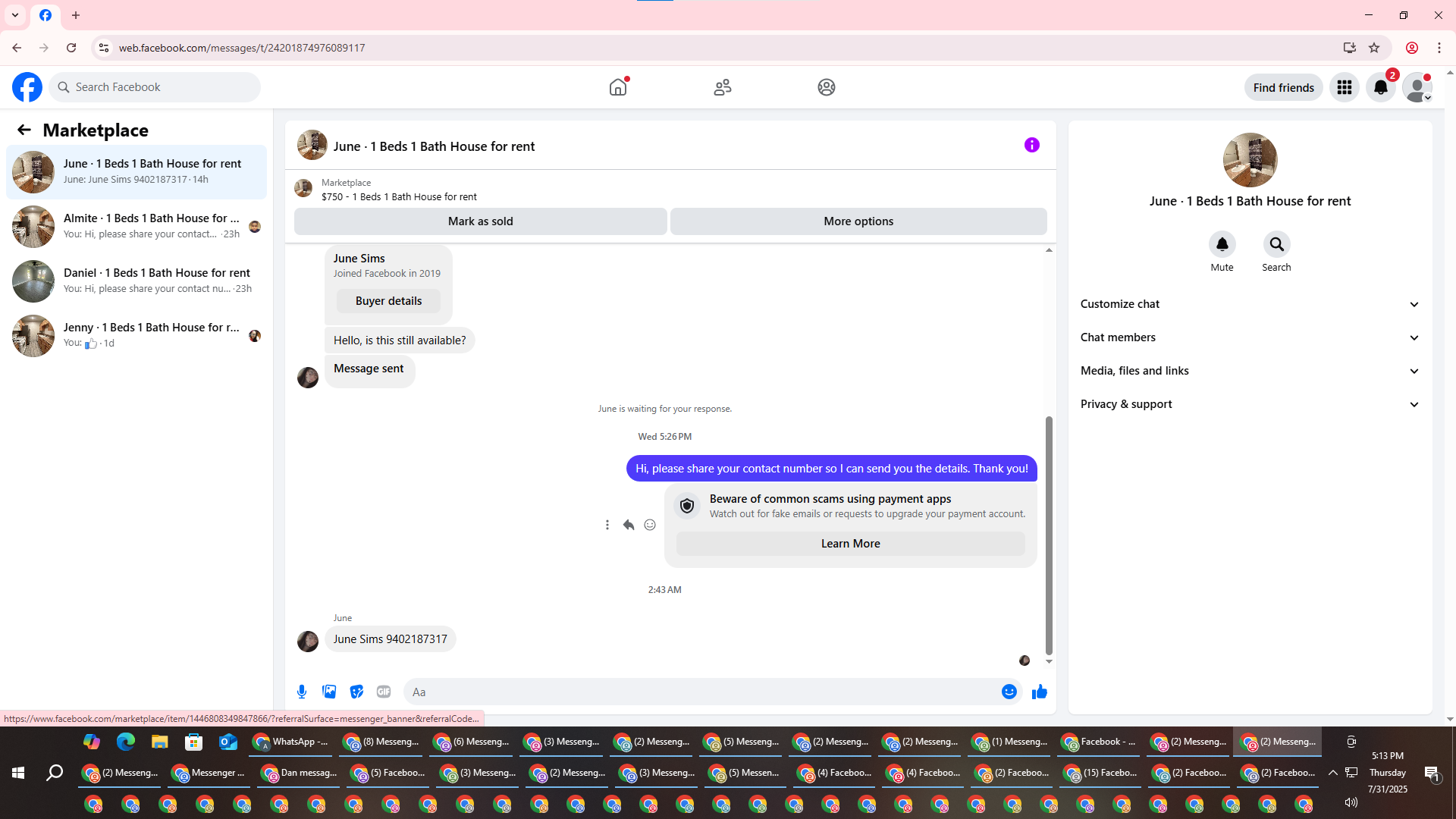Image resolution: width=1456 pixels, height=819 pixels.
Task: Search within the conversation
Action: tap(1276, 245)
